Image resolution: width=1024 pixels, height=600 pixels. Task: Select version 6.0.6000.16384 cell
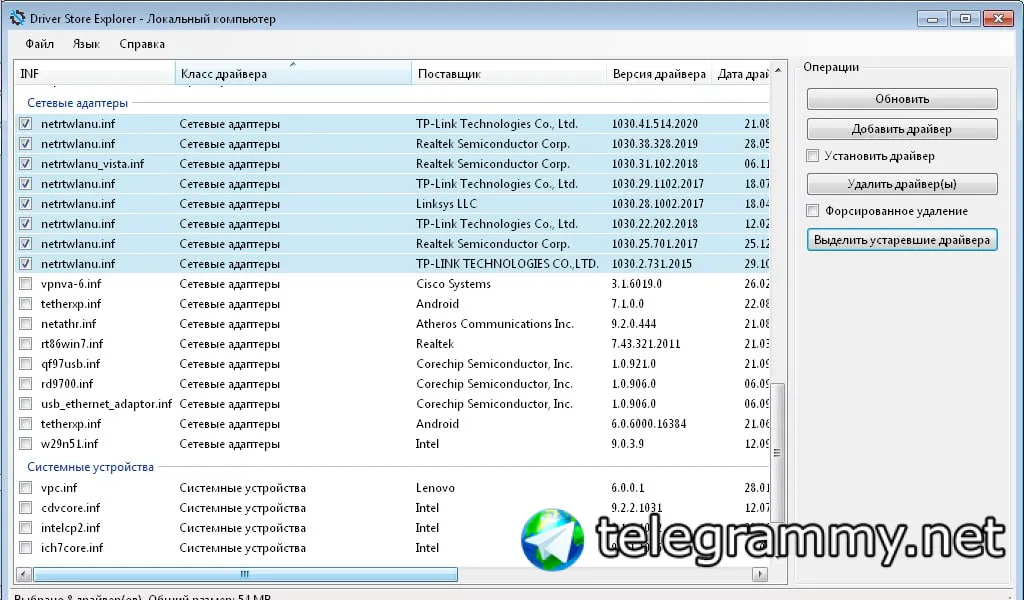coord(648,424)
